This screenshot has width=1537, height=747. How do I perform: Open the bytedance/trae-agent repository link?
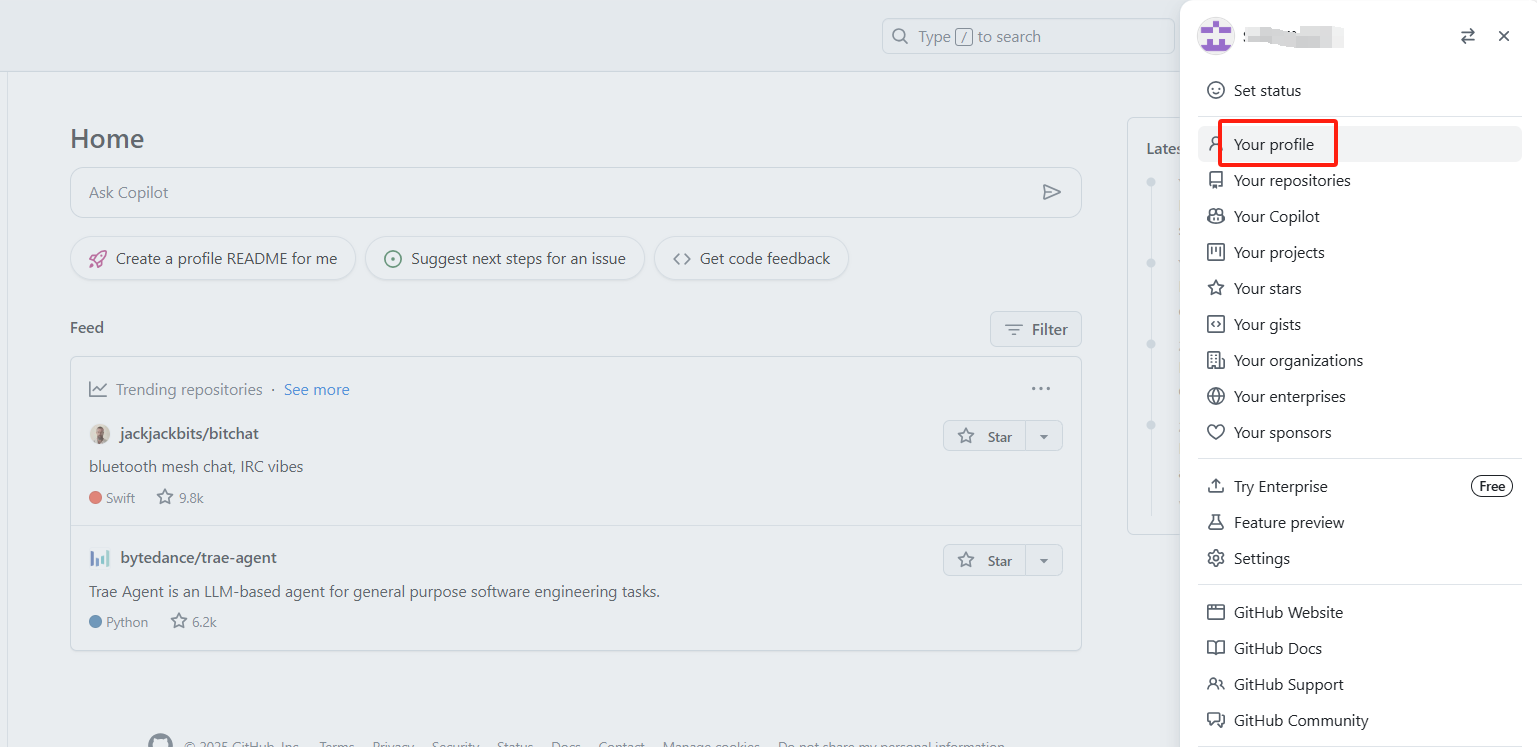click(x=198, y=557)
